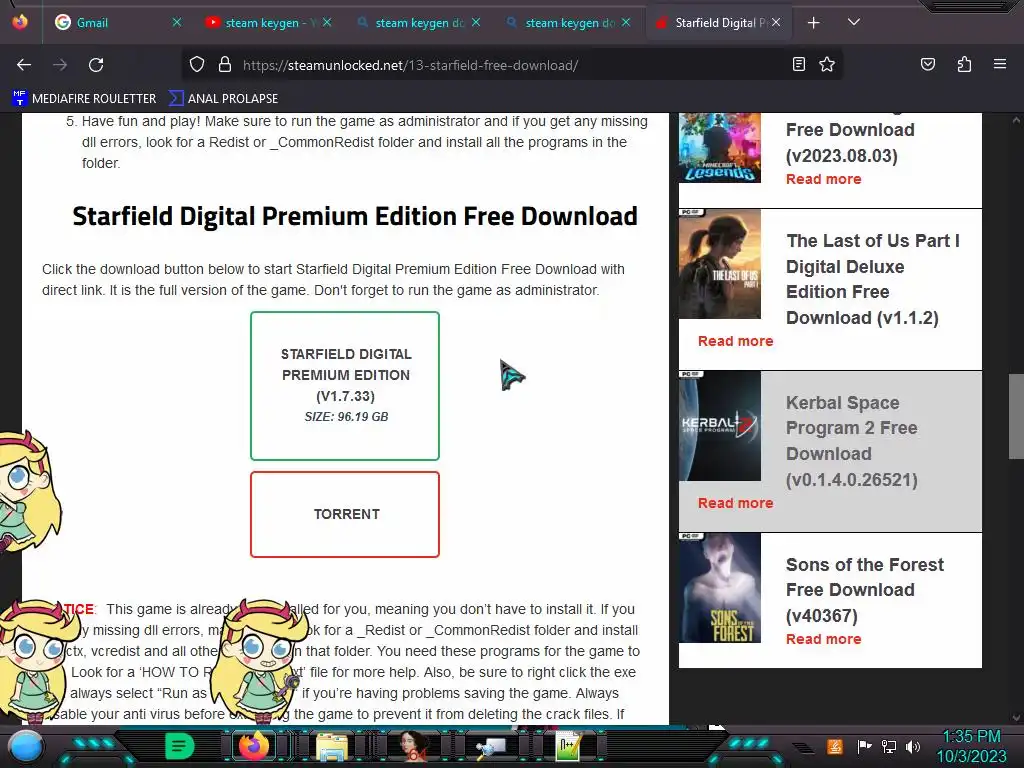
Task: Open the second bookmark in the bookmarks bar
Action: [223, 99]
